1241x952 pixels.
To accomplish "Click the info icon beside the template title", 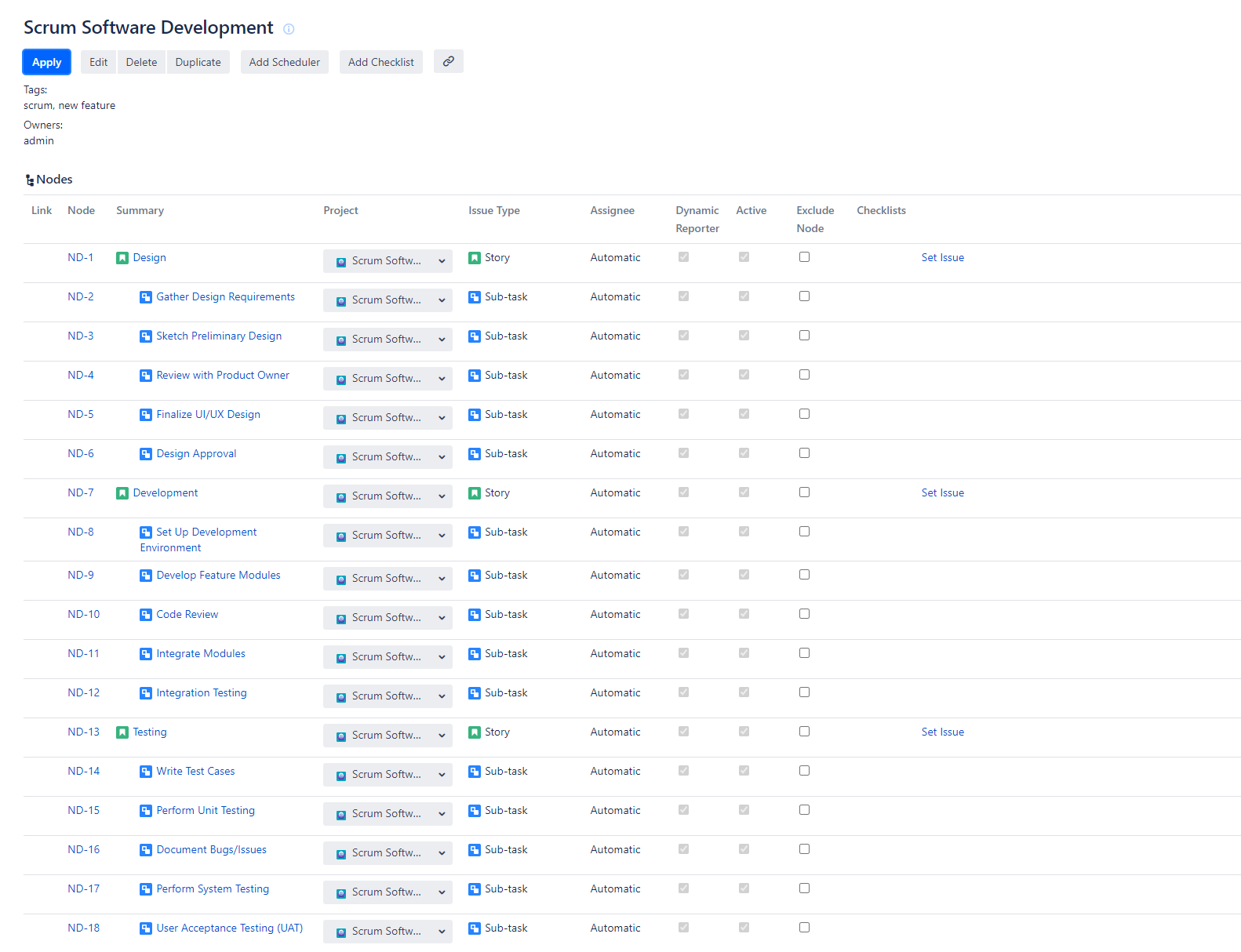I will (x=289, y=29).
